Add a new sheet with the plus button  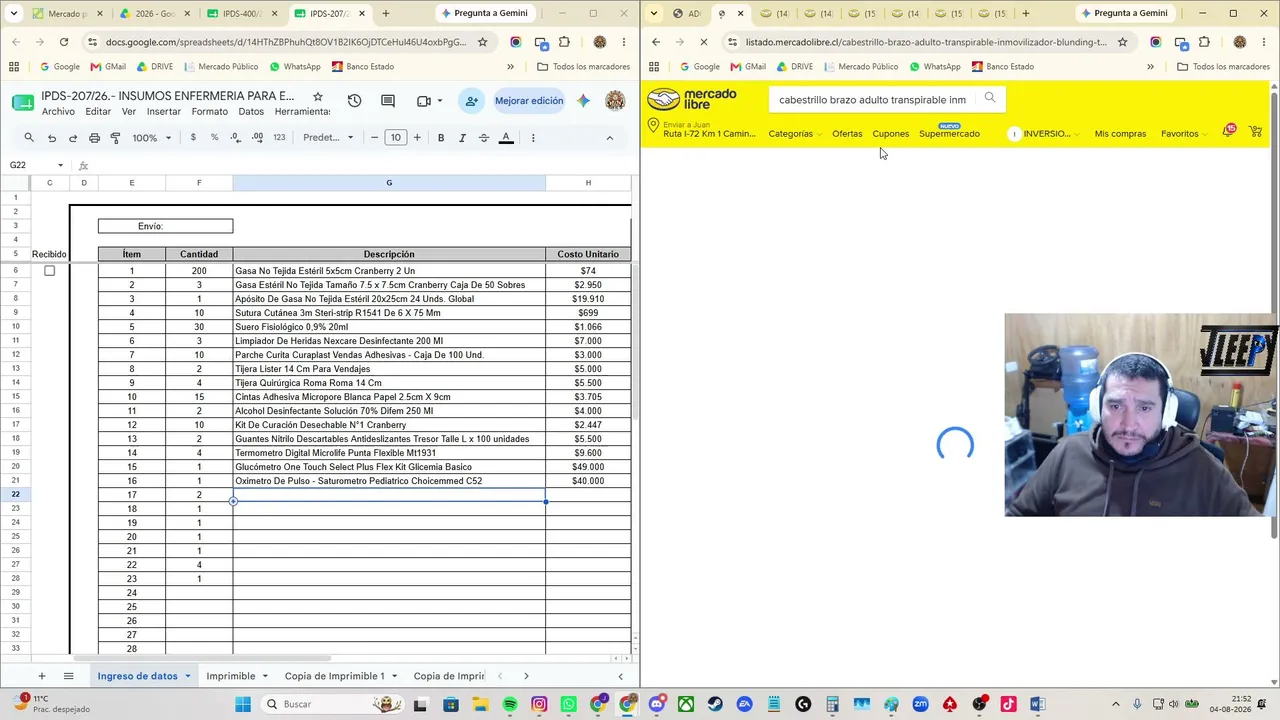click(x=41, y=676)
